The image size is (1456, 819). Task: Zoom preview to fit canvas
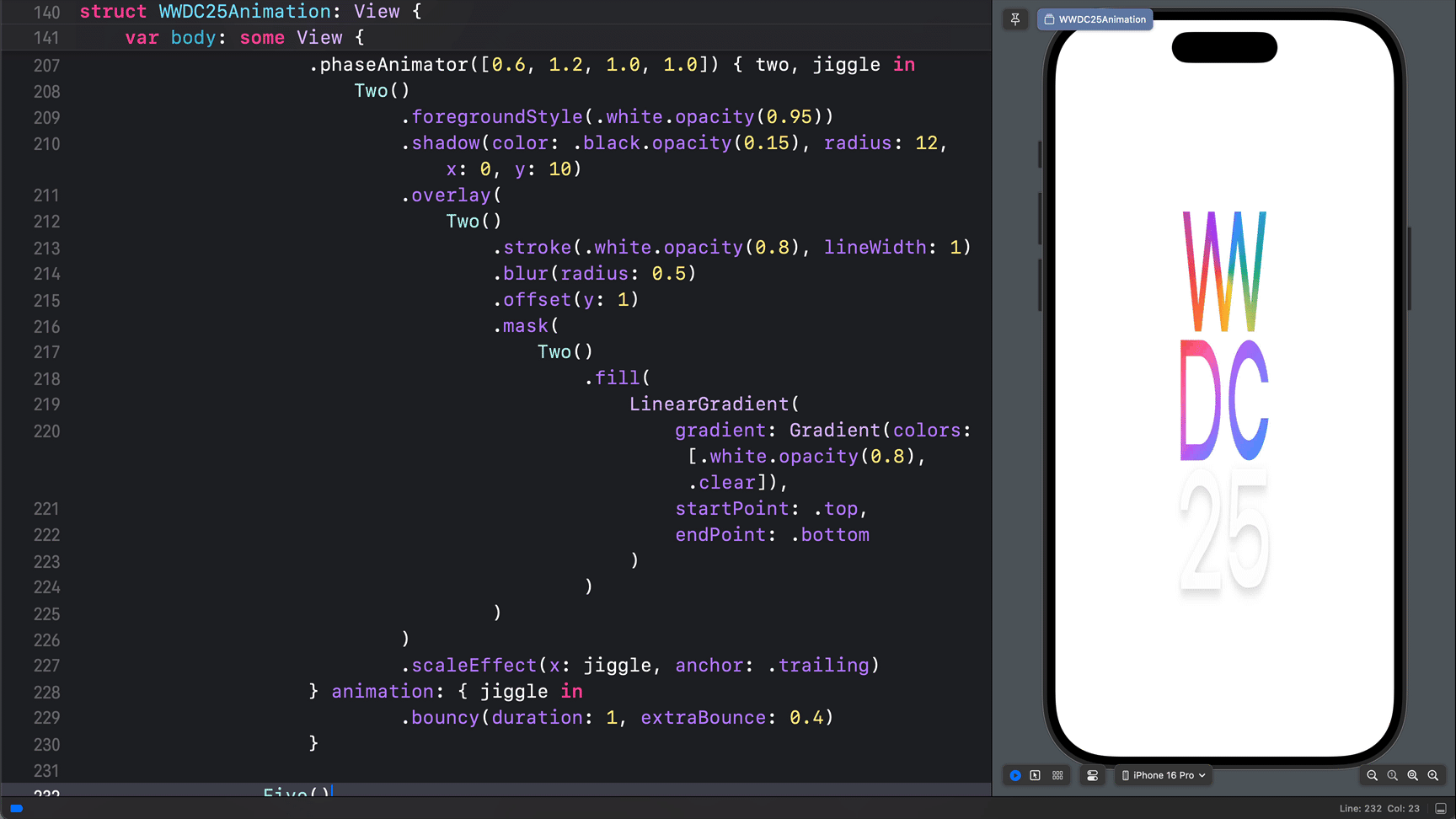[1413, 775]
